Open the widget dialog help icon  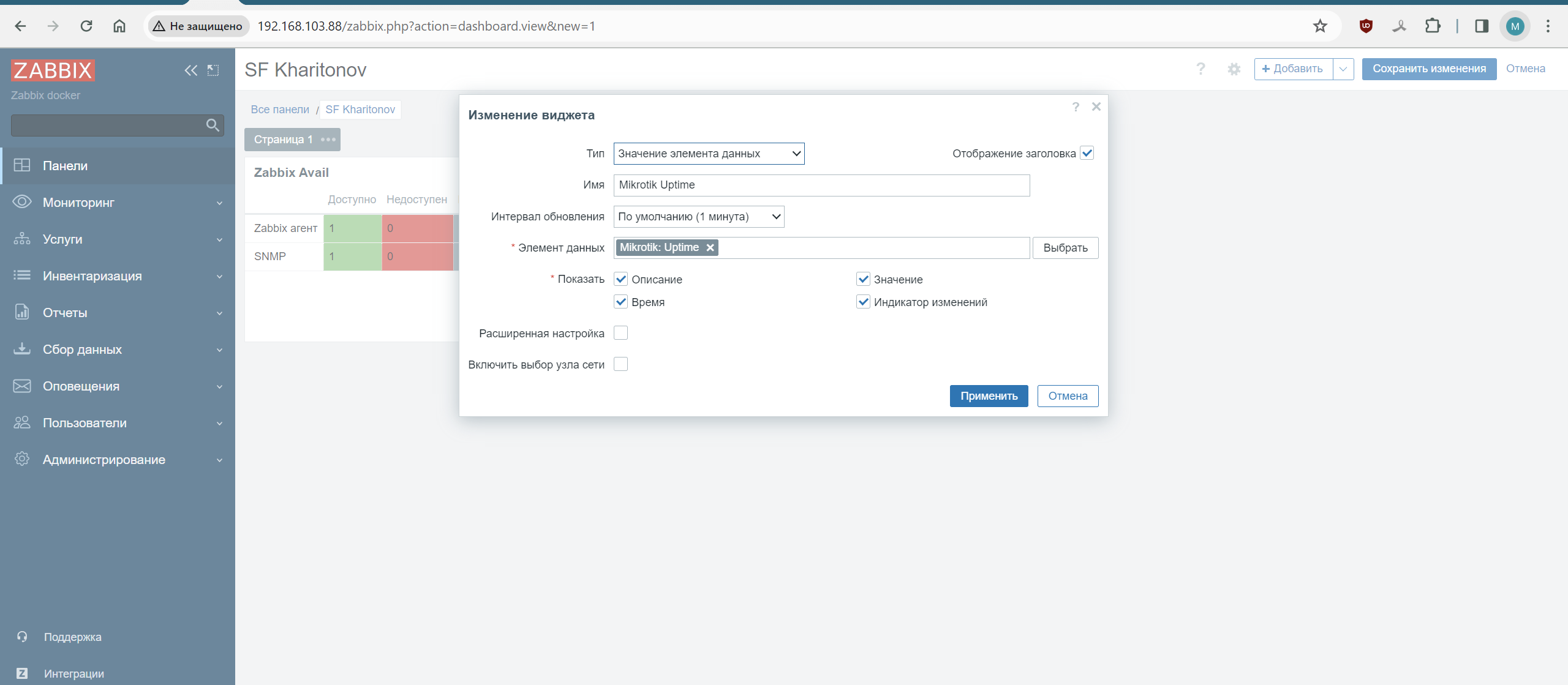click(x=1076, y=107)
